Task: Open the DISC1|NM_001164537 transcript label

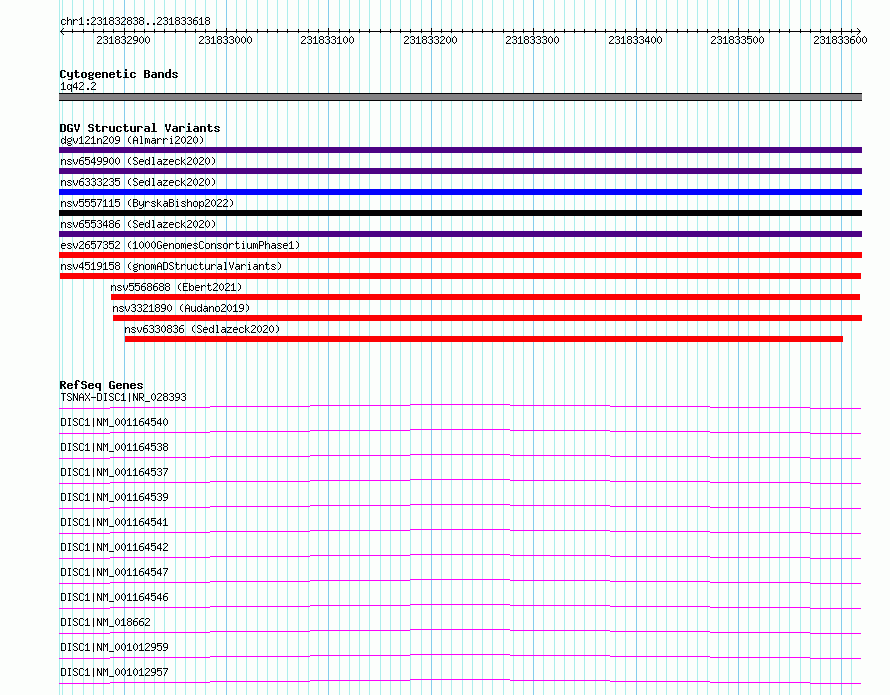Action: pos(114,472)
